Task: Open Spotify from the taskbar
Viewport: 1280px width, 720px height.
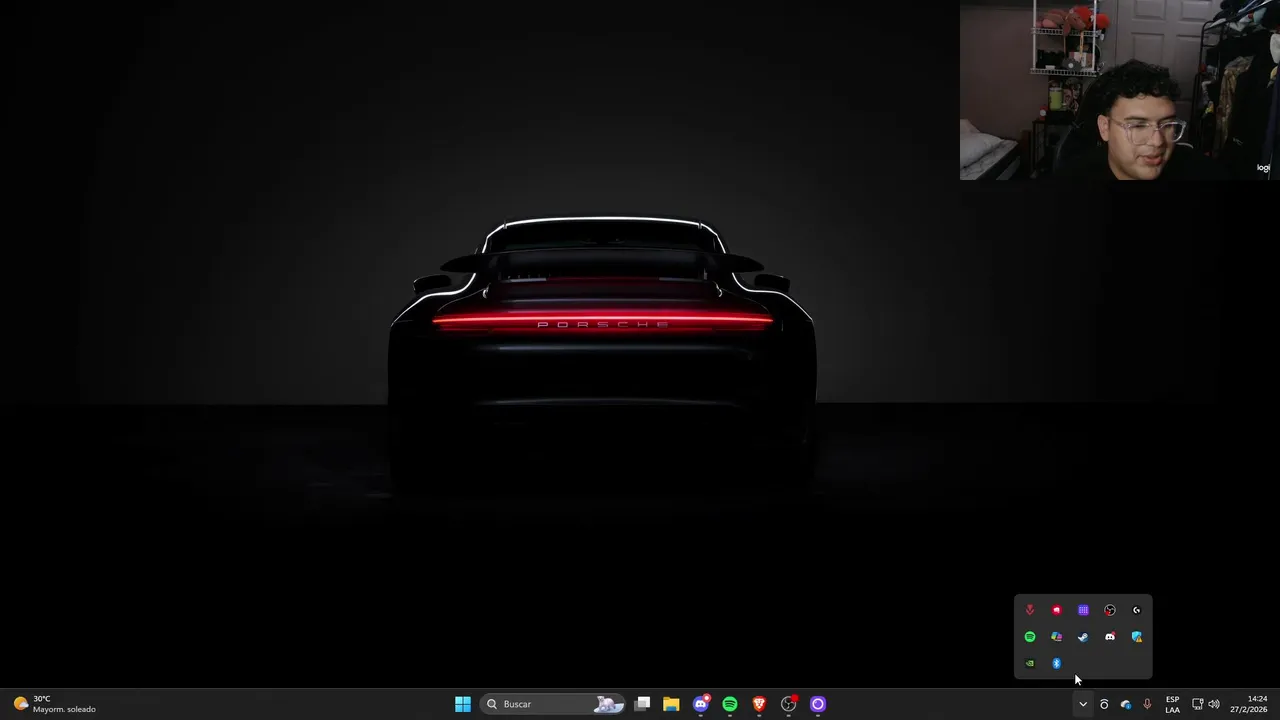Action: pos(730,704)
